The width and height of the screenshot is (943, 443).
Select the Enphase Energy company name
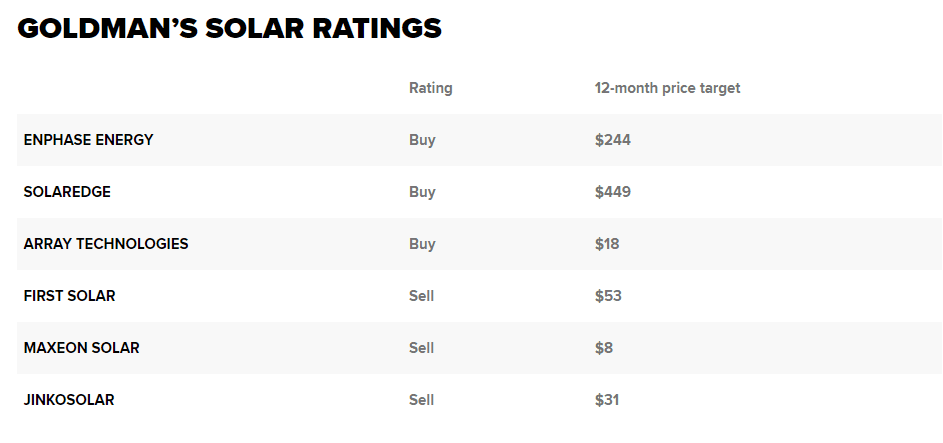tap(88, 140)
